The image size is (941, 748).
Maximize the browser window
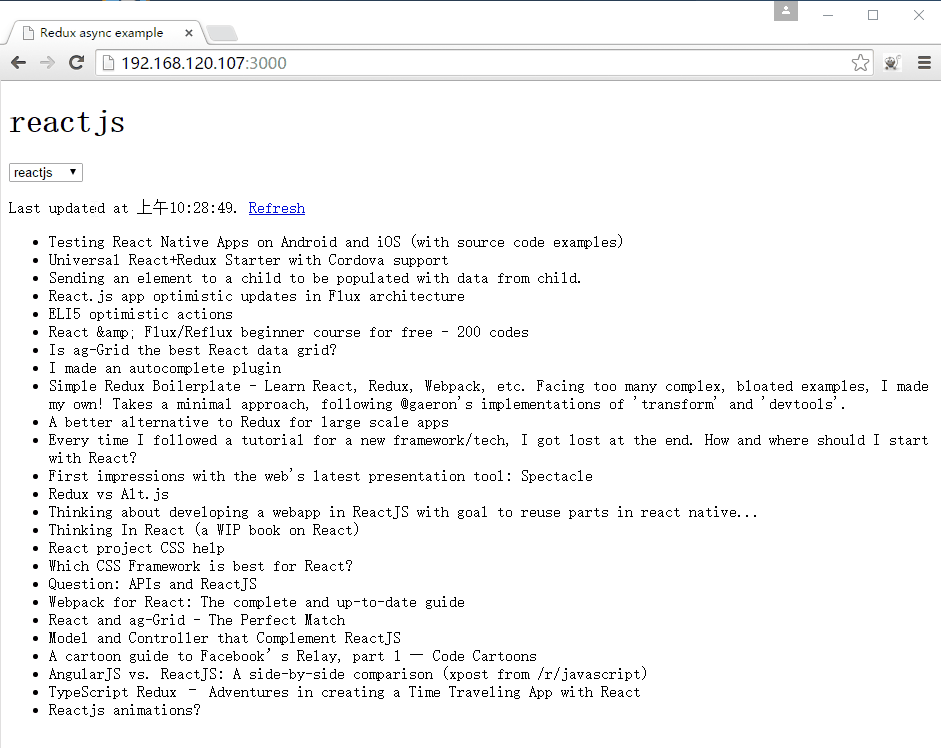[x=873, y=15]
